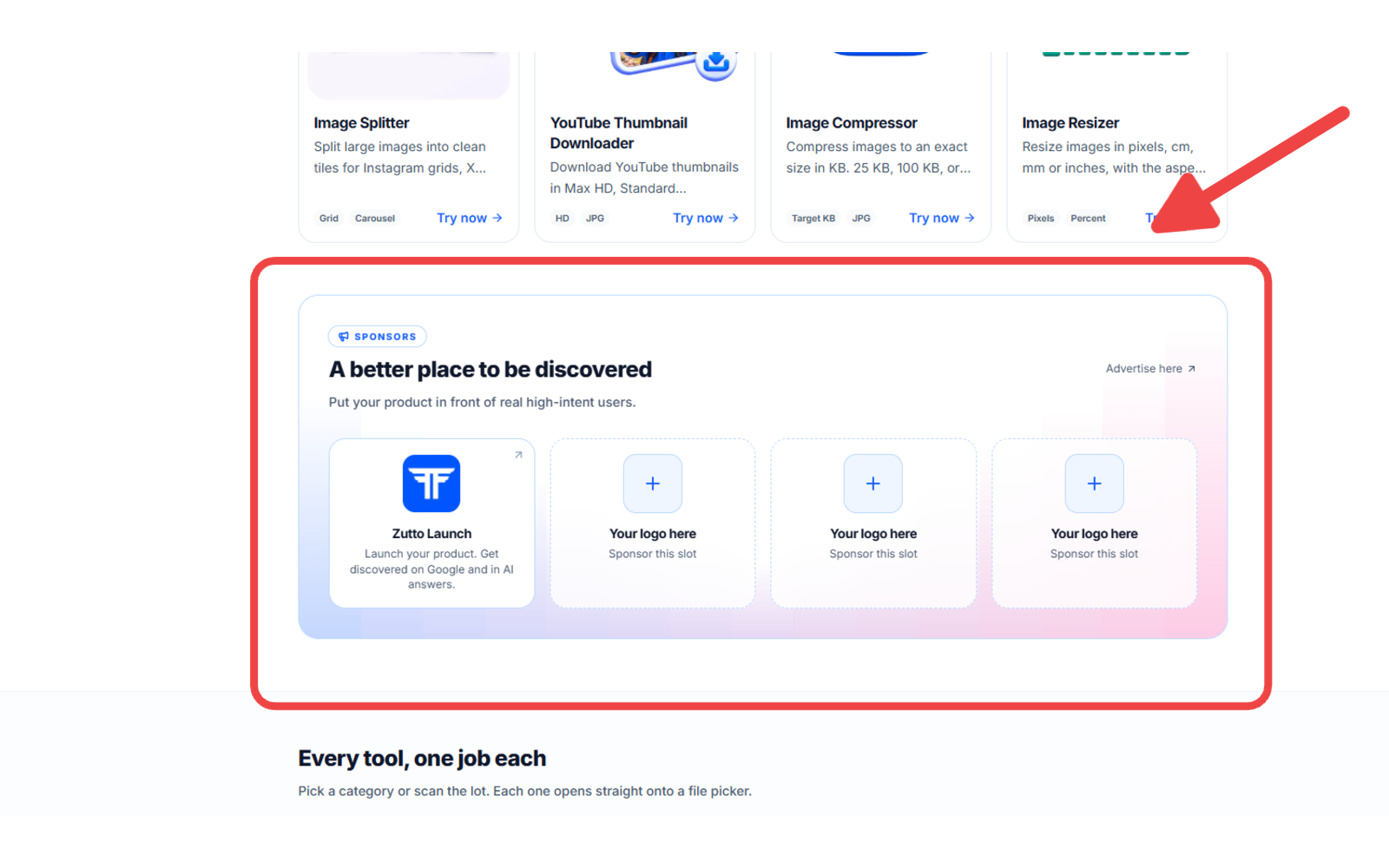Click the Pixels tag on Image Resizer

[1041, 219]
